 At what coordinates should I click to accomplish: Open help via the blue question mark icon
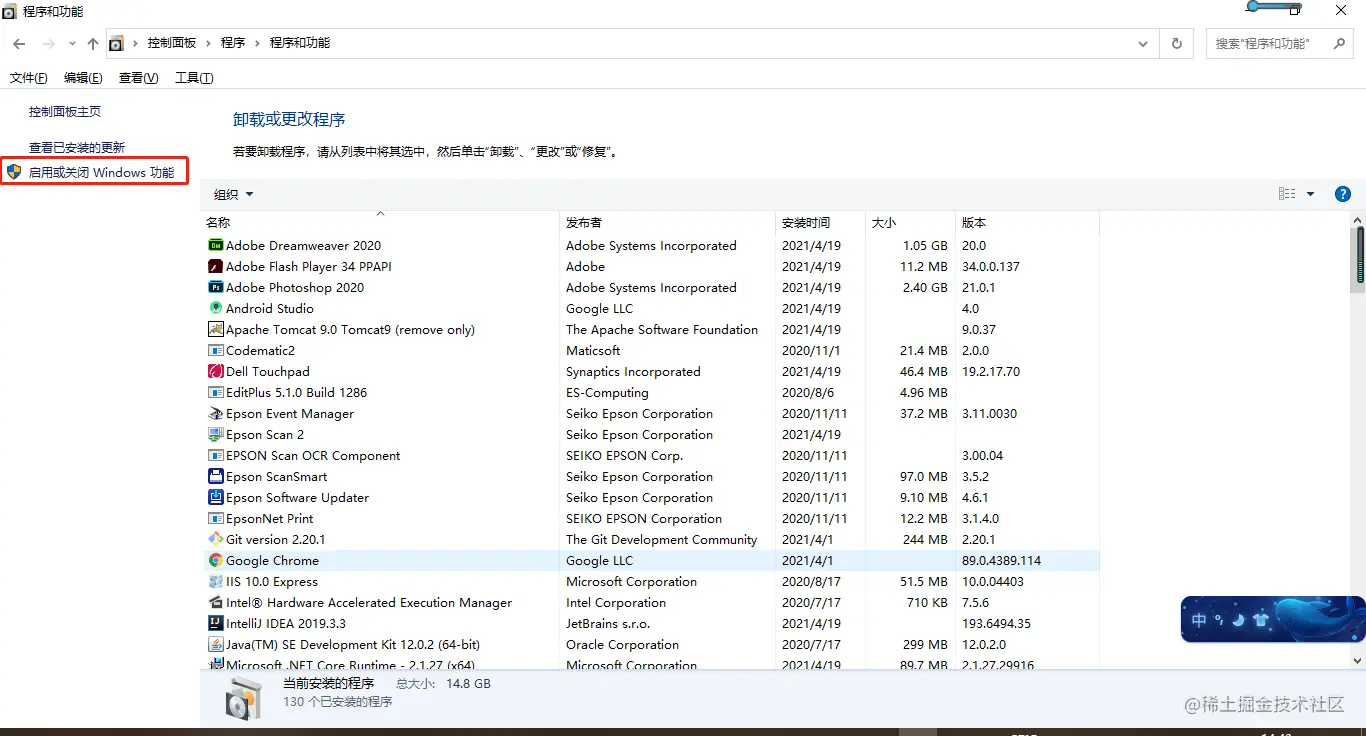pyautogui.click(x=1342, y=194)
